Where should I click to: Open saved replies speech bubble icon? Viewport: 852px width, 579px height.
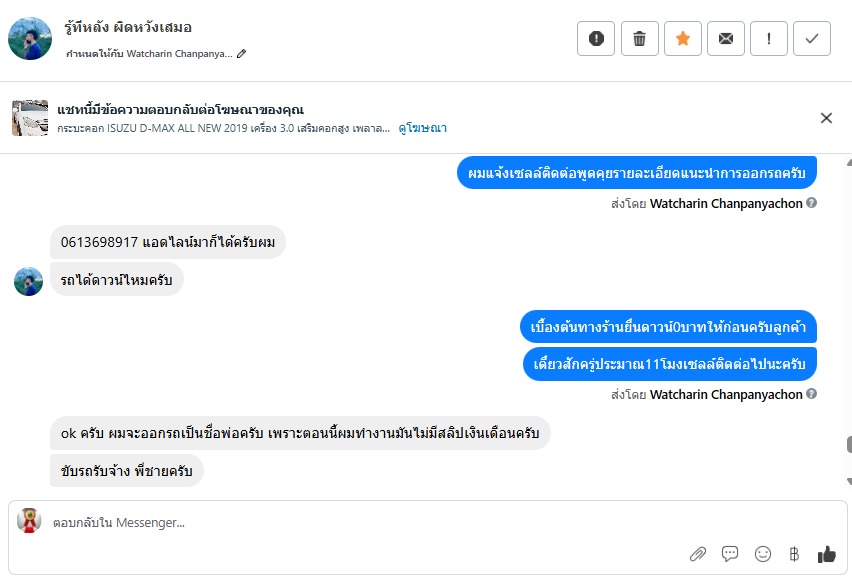[x=730, y=554]
